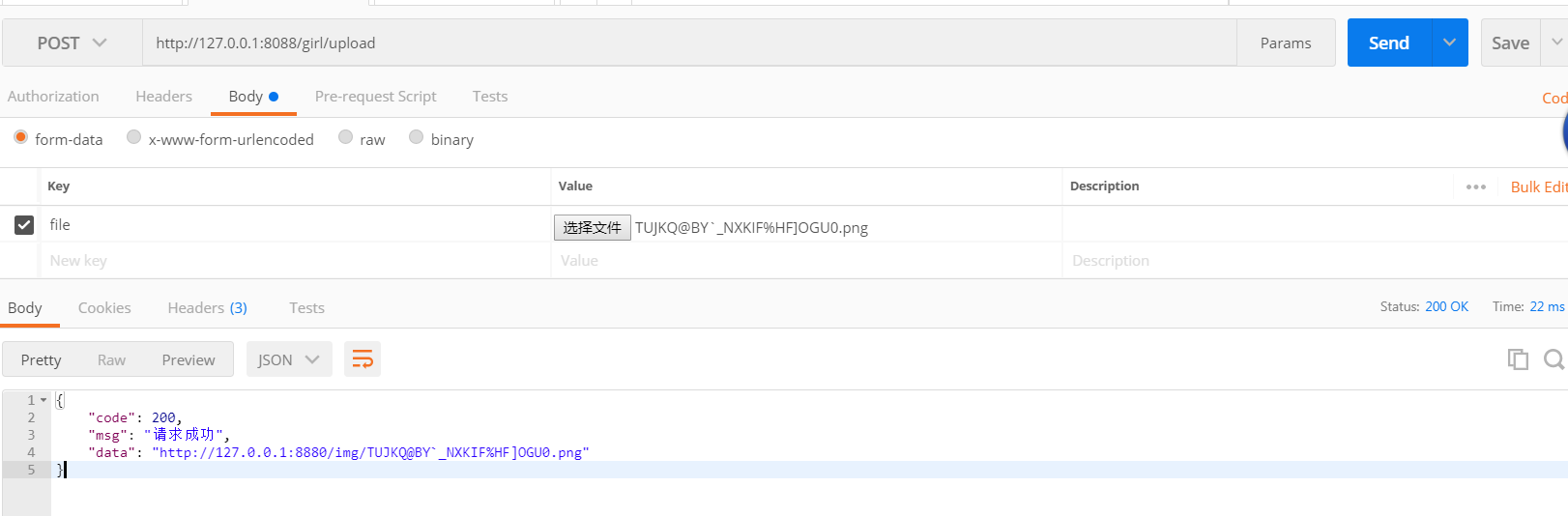Click the response search icon
The width and height of the screenshot is (1568, 516).
coord(1554,359)
